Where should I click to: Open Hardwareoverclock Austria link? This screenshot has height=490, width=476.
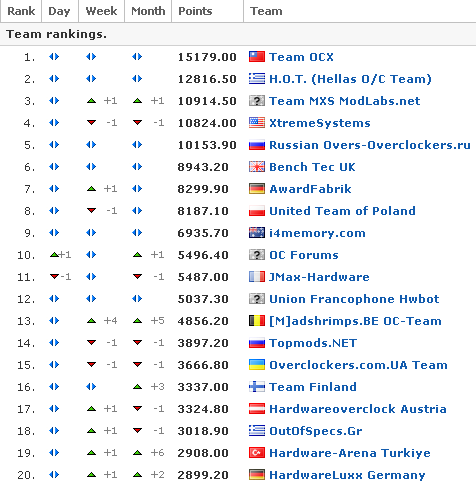[358, 409]
